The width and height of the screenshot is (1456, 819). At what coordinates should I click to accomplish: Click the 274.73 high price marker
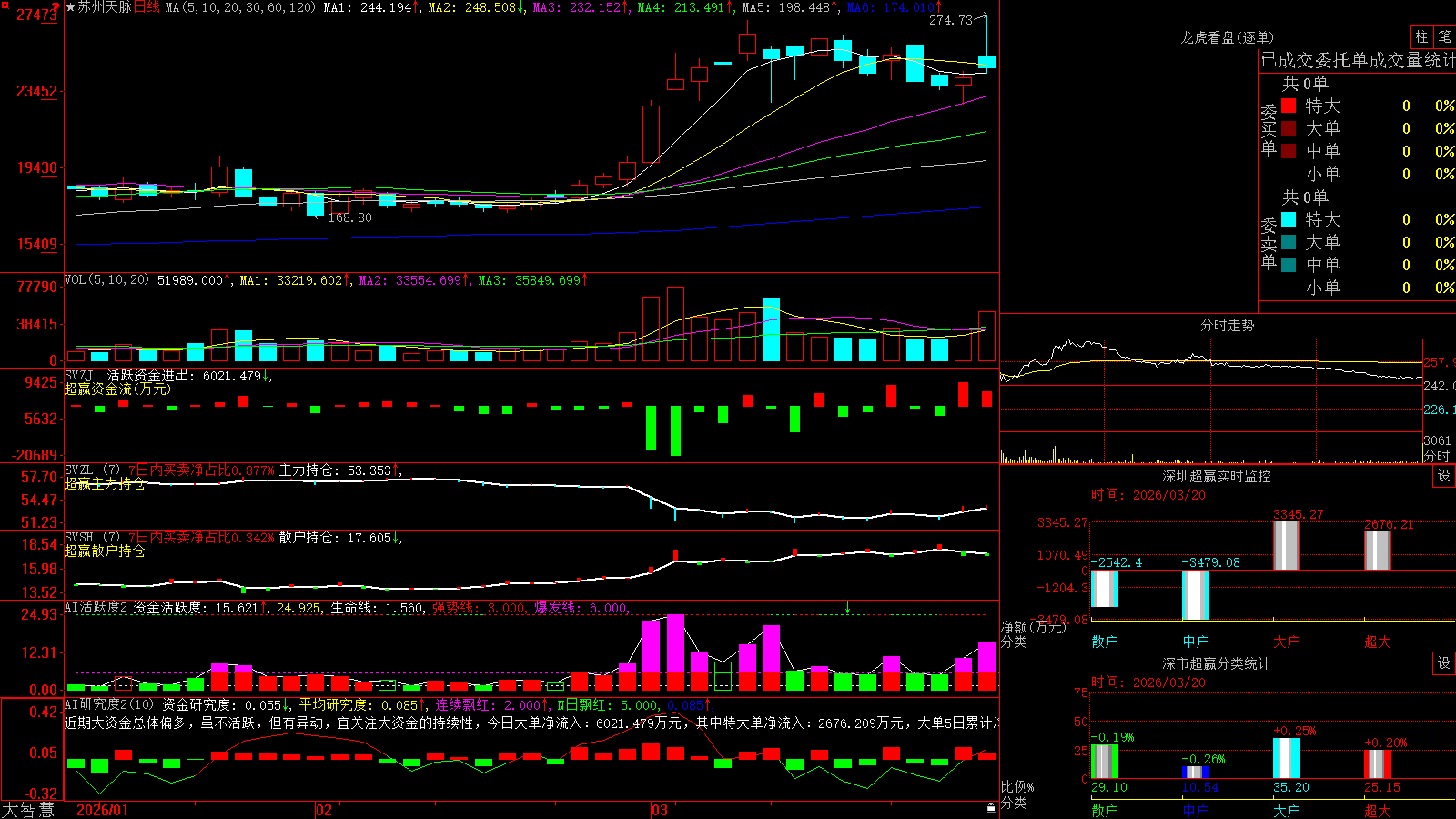(951, 20)
